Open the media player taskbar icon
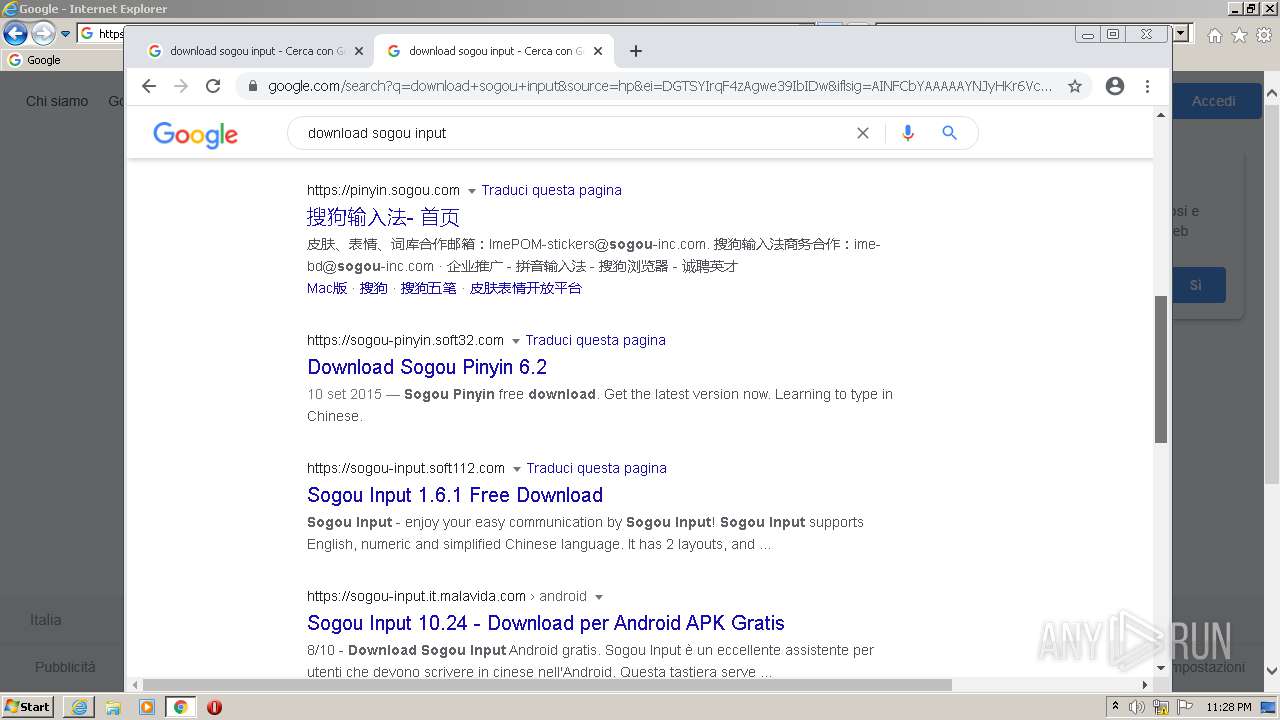Viewport: 1280px width, 720px height. tap(147, 707)
